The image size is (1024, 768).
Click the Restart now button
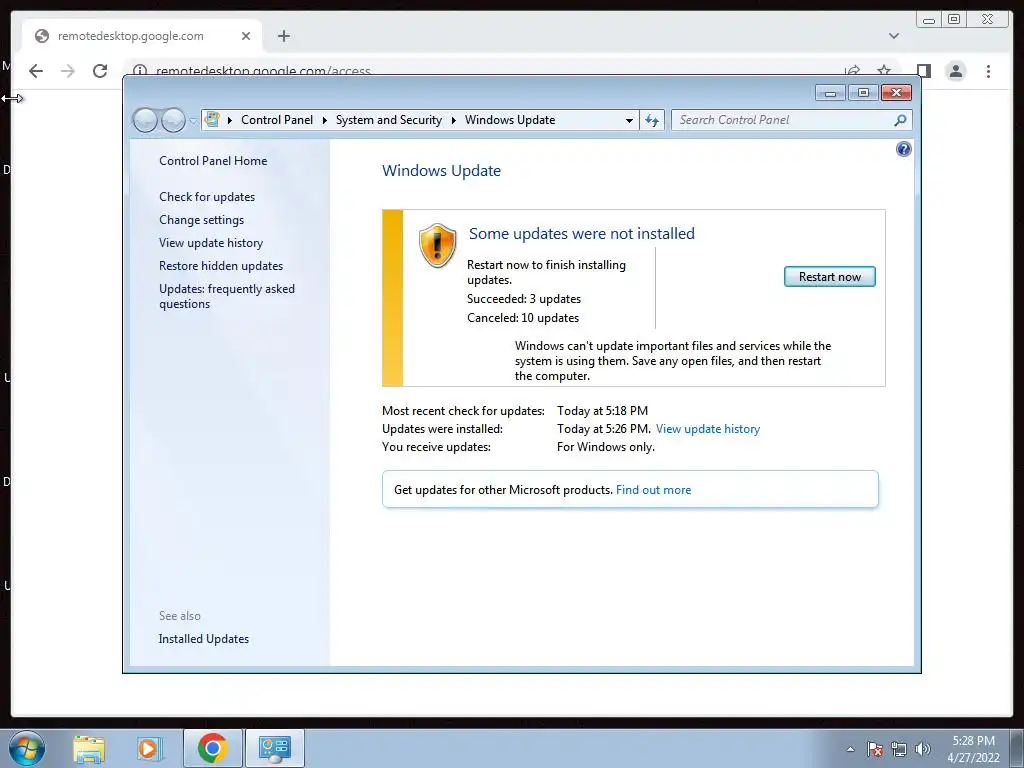(x=829, y=277)
